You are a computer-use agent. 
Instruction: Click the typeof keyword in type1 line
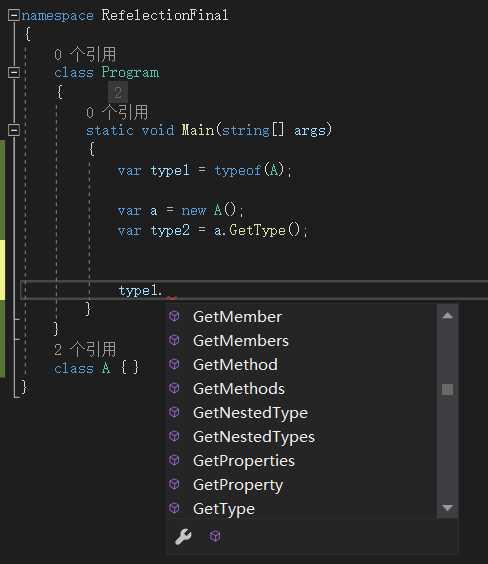[x=238, y=170]
